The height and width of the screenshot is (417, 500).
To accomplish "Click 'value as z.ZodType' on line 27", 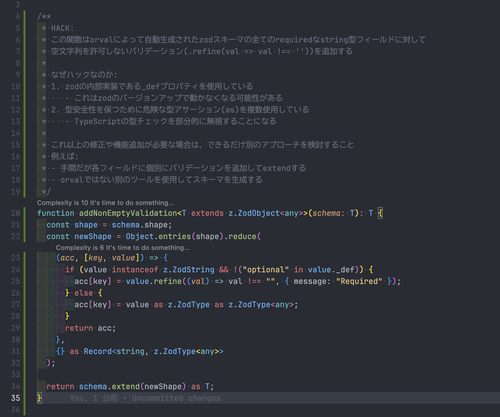I will coord(168,305).
